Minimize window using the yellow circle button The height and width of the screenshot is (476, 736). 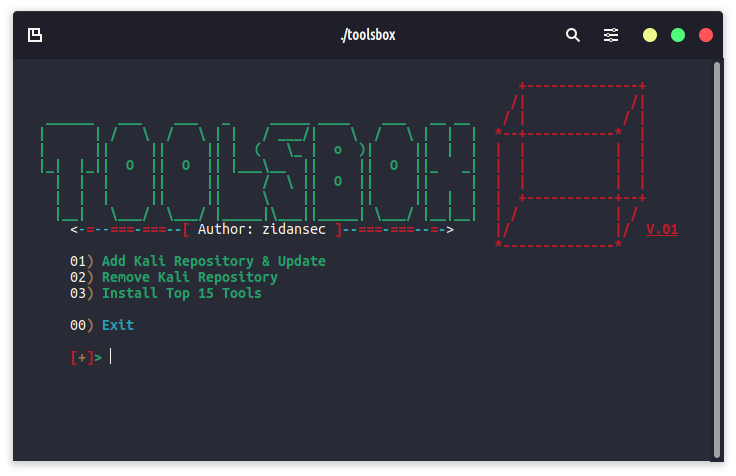tap(650, 35)
